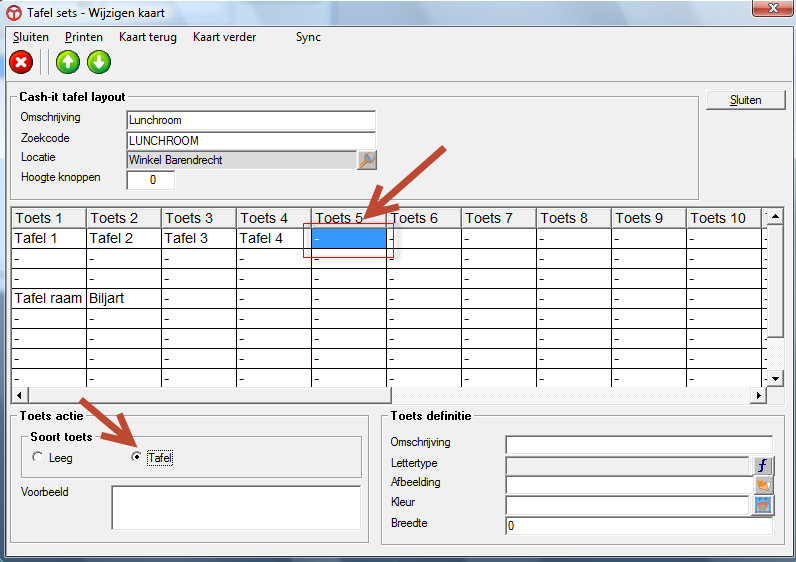Open the Printen menu
This screenshot has height=562, width=796.
(x=84, y=37)
